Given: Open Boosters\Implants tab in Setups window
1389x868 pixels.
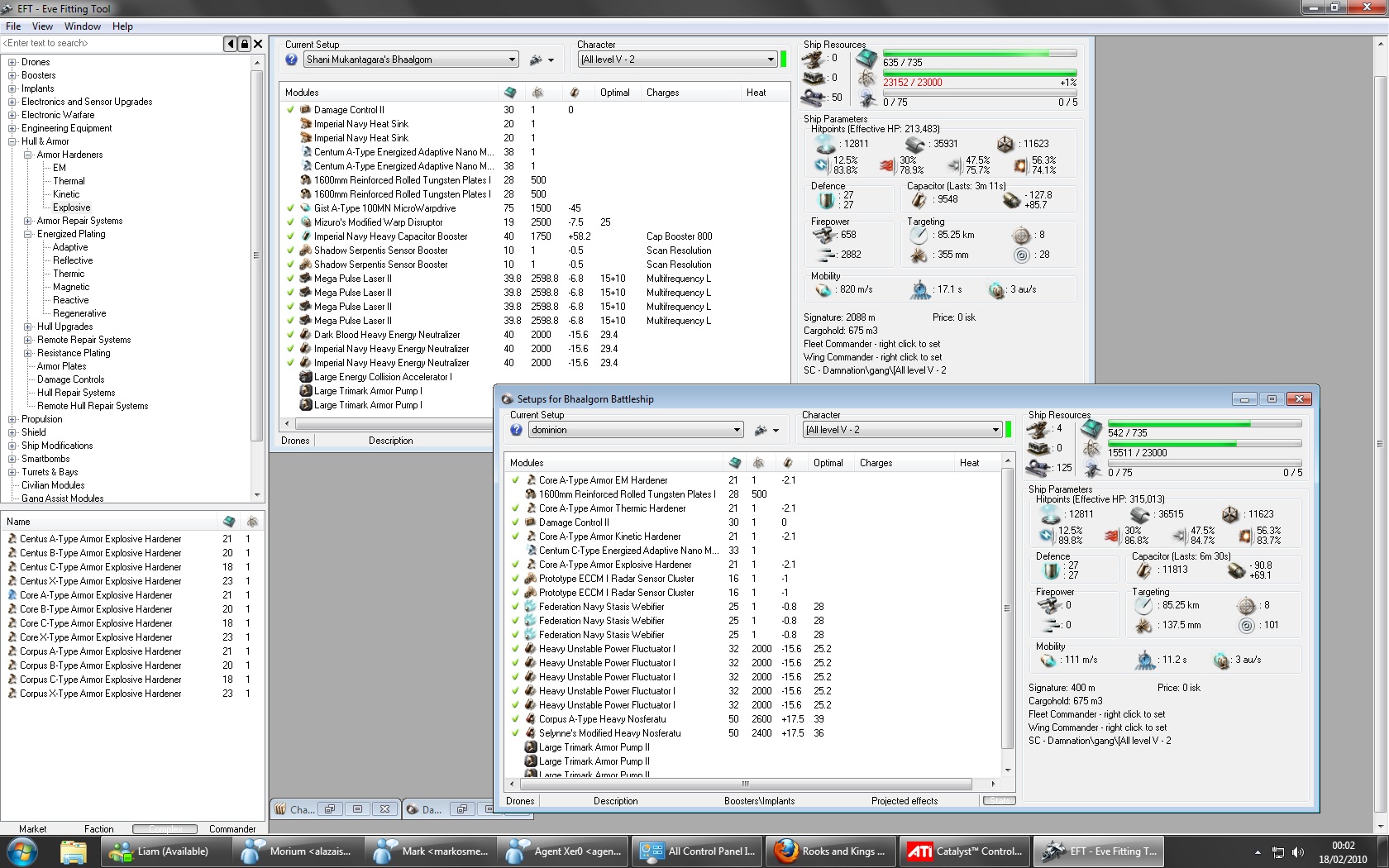Looking at the screenshot, I should [759, 801].
